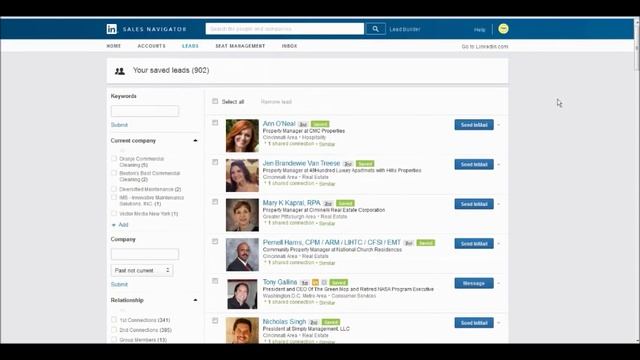Click Go to LinkedIn.com link
The image size is (640, 360).
pyautogui.click(x=485, y=47)
